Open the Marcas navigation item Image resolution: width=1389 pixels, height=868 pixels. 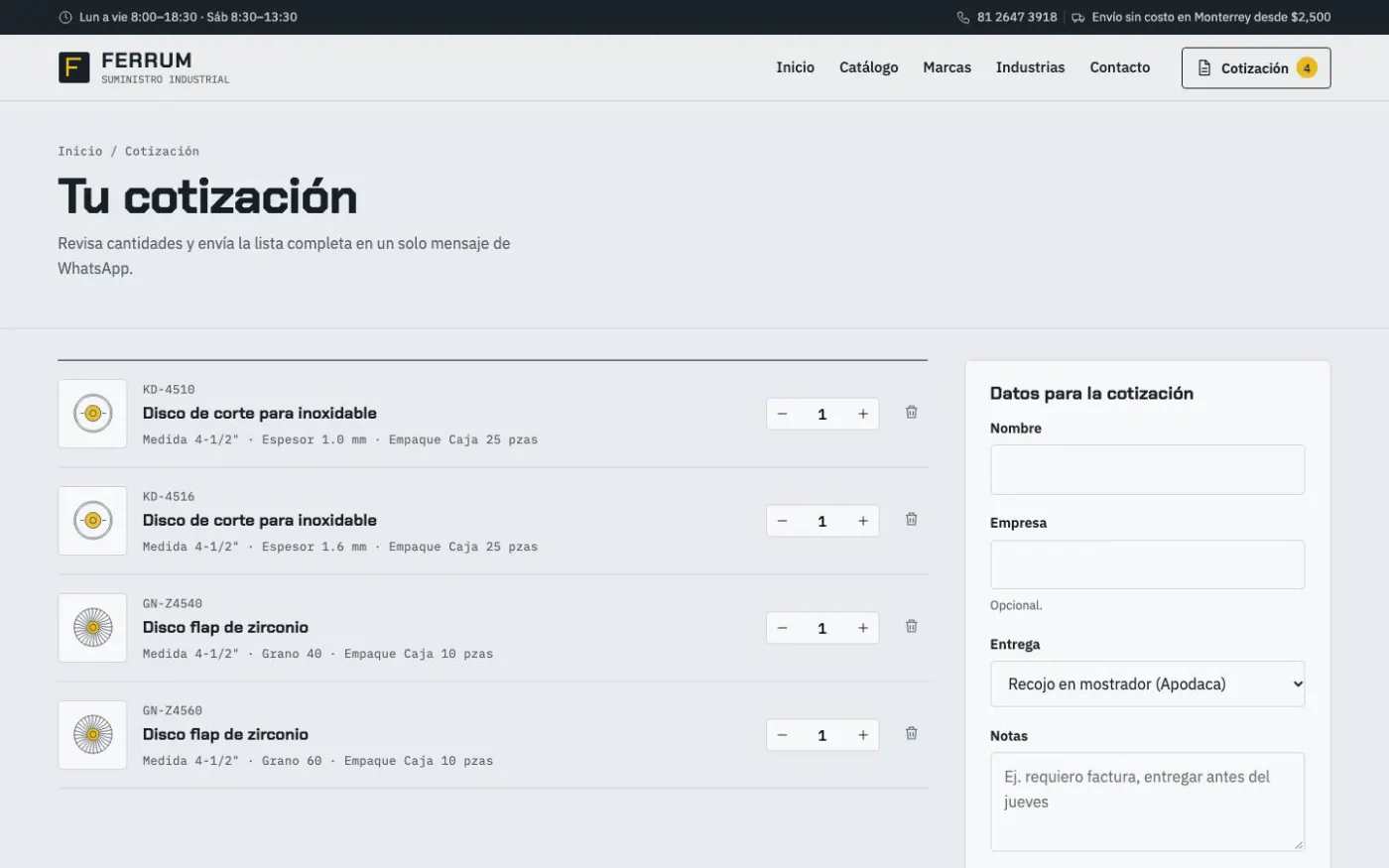947,67
